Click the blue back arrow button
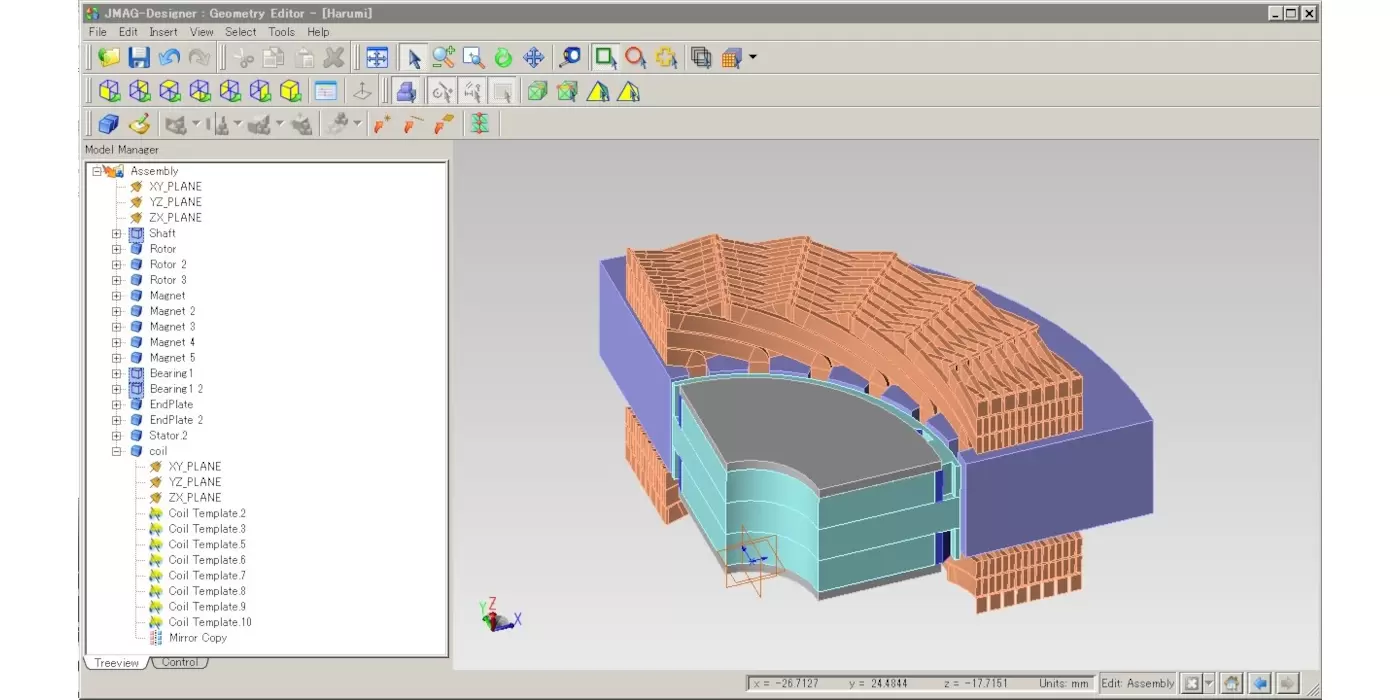 coord(1260,683)
